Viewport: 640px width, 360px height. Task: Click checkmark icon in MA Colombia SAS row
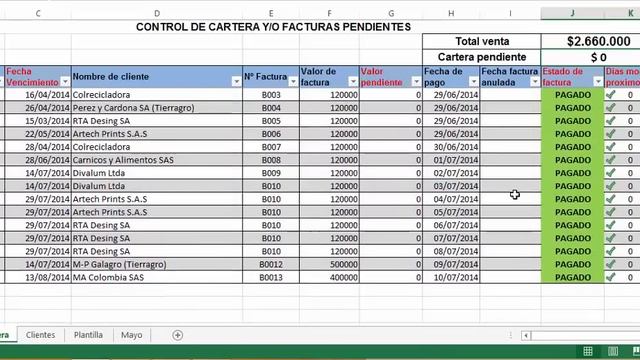pos(611,278)
